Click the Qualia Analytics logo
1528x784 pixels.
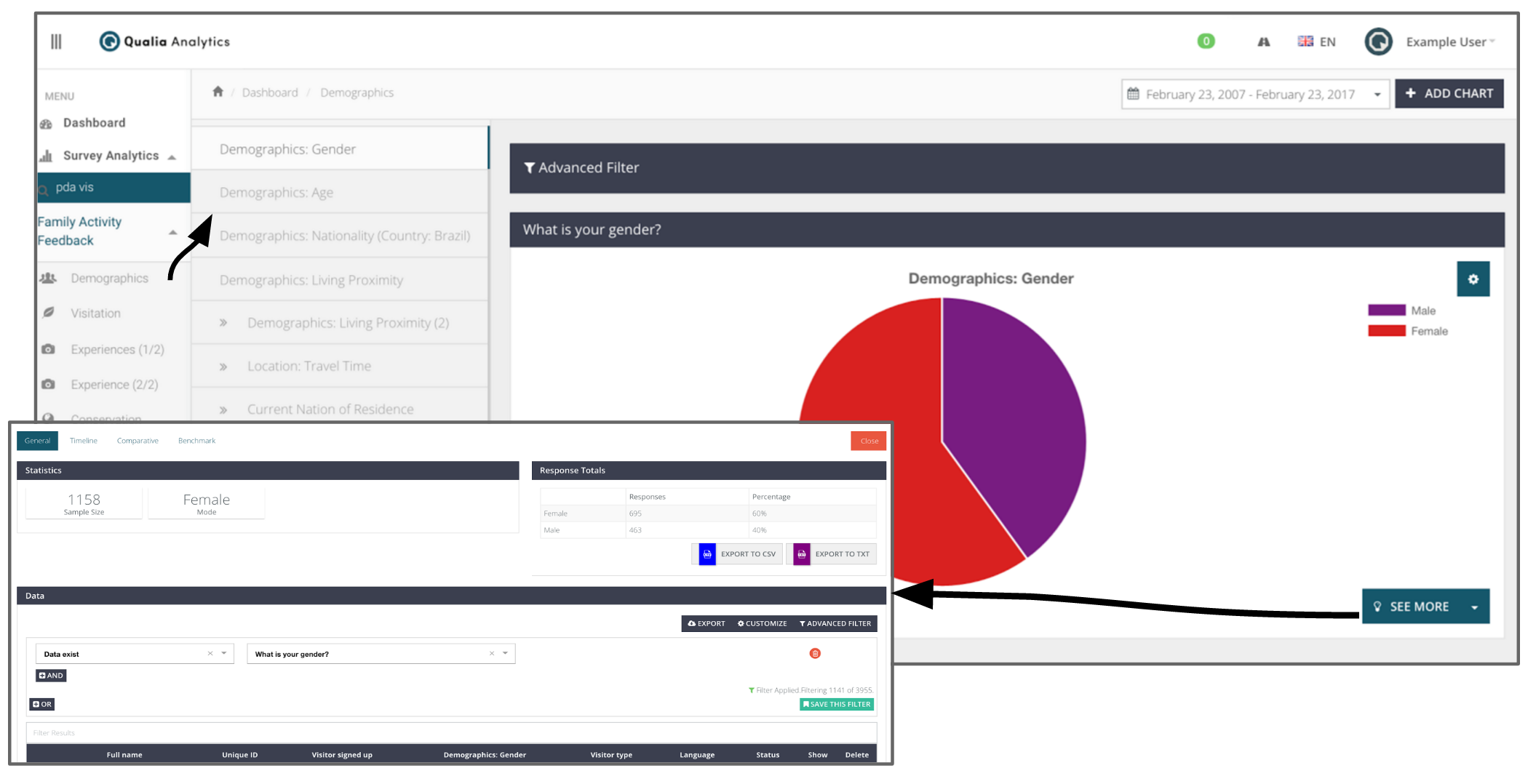[x=165, y=41]
